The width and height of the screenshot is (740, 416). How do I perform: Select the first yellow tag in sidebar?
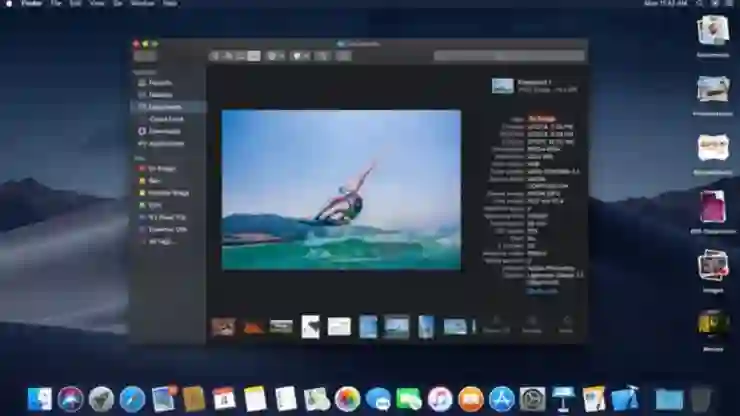click(168, 181)
